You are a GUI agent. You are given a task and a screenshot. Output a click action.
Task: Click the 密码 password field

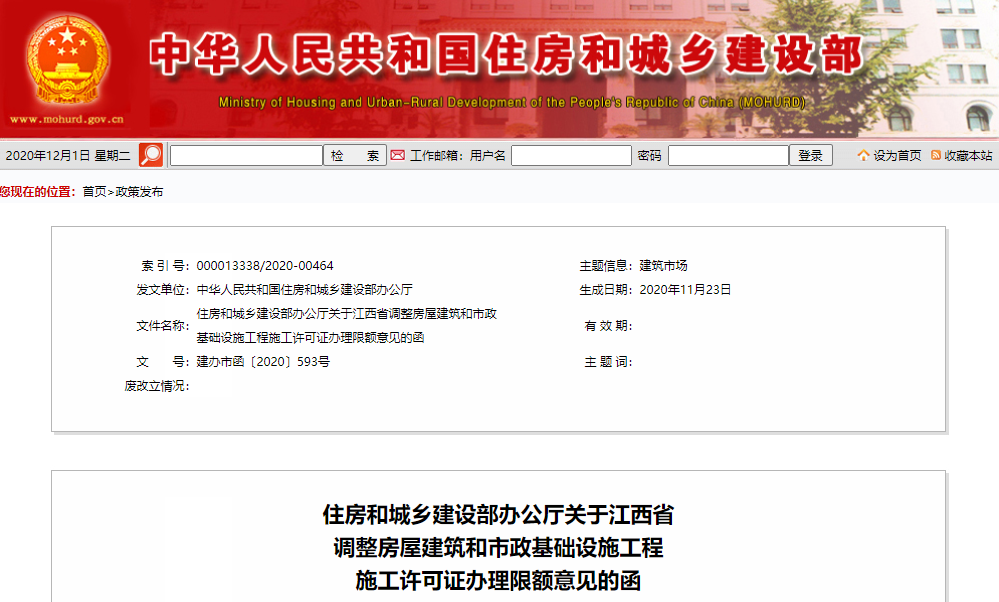728,155
